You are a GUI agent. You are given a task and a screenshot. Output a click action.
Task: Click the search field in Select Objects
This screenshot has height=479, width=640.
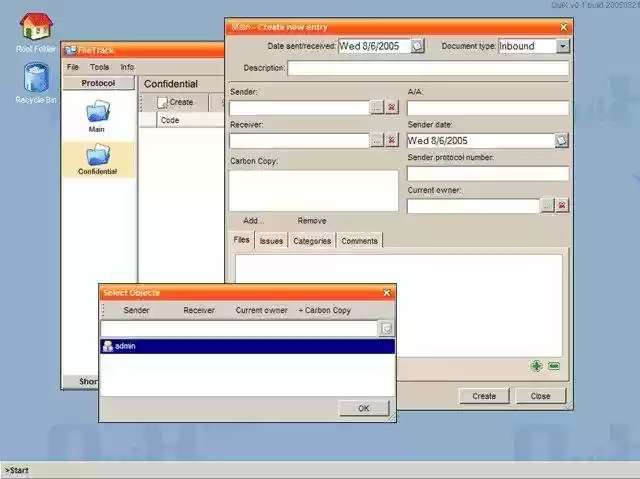coord(239,329)
